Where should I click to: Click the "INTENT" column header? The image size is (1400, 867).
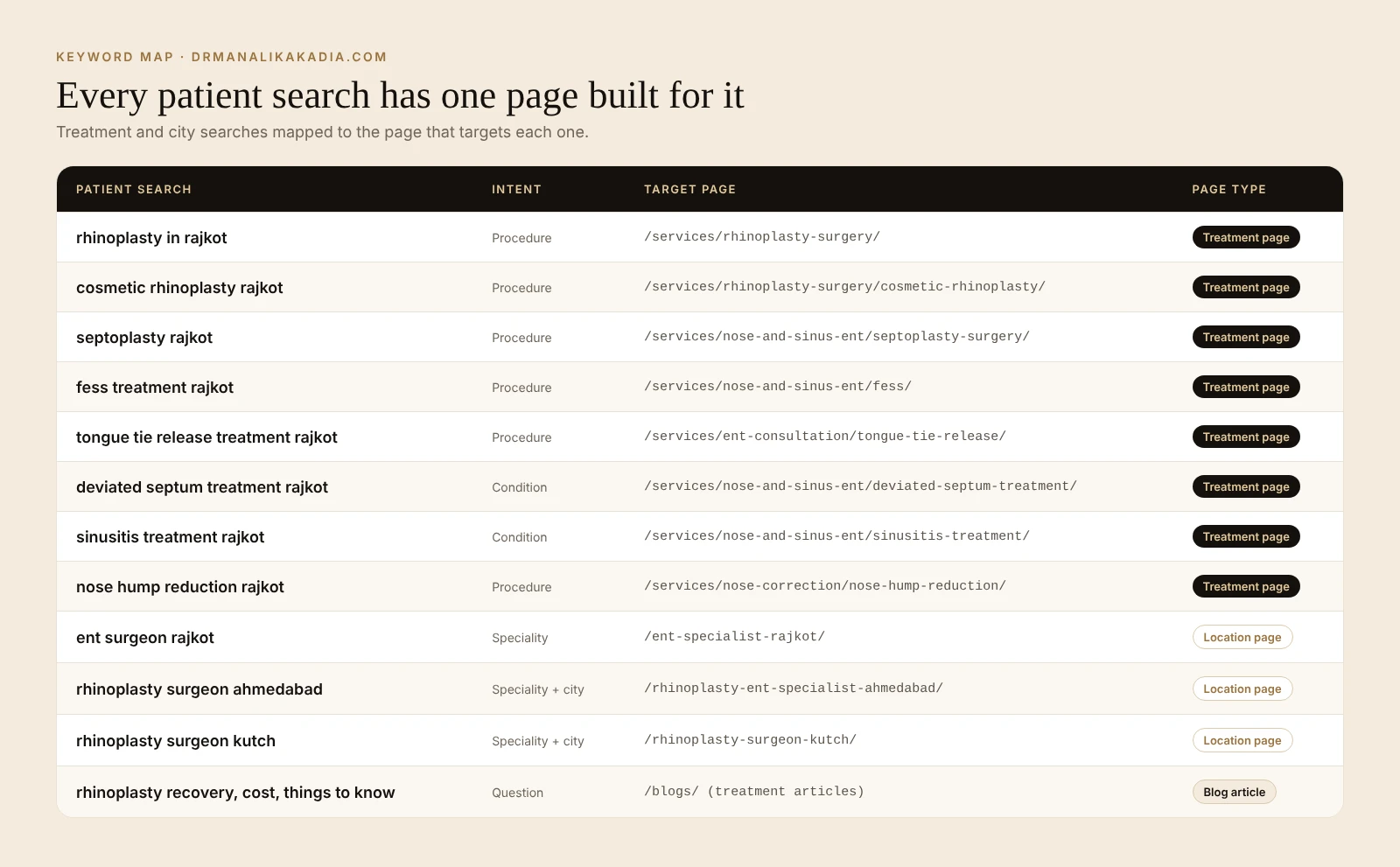coord(516,189)
